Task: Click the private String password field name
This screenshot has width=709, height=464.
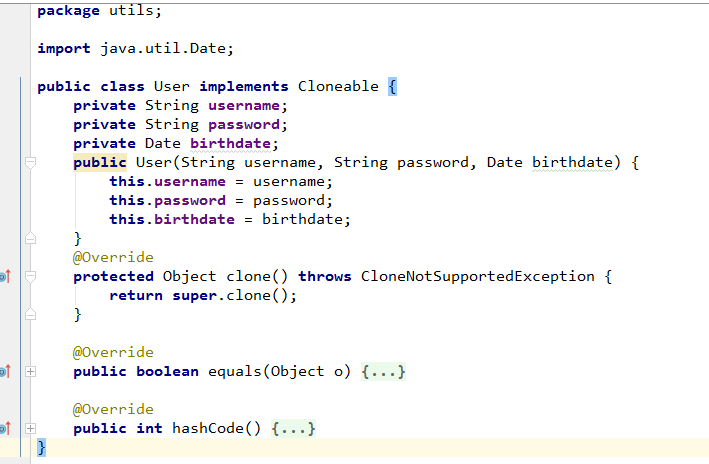Action: (244, 124)
